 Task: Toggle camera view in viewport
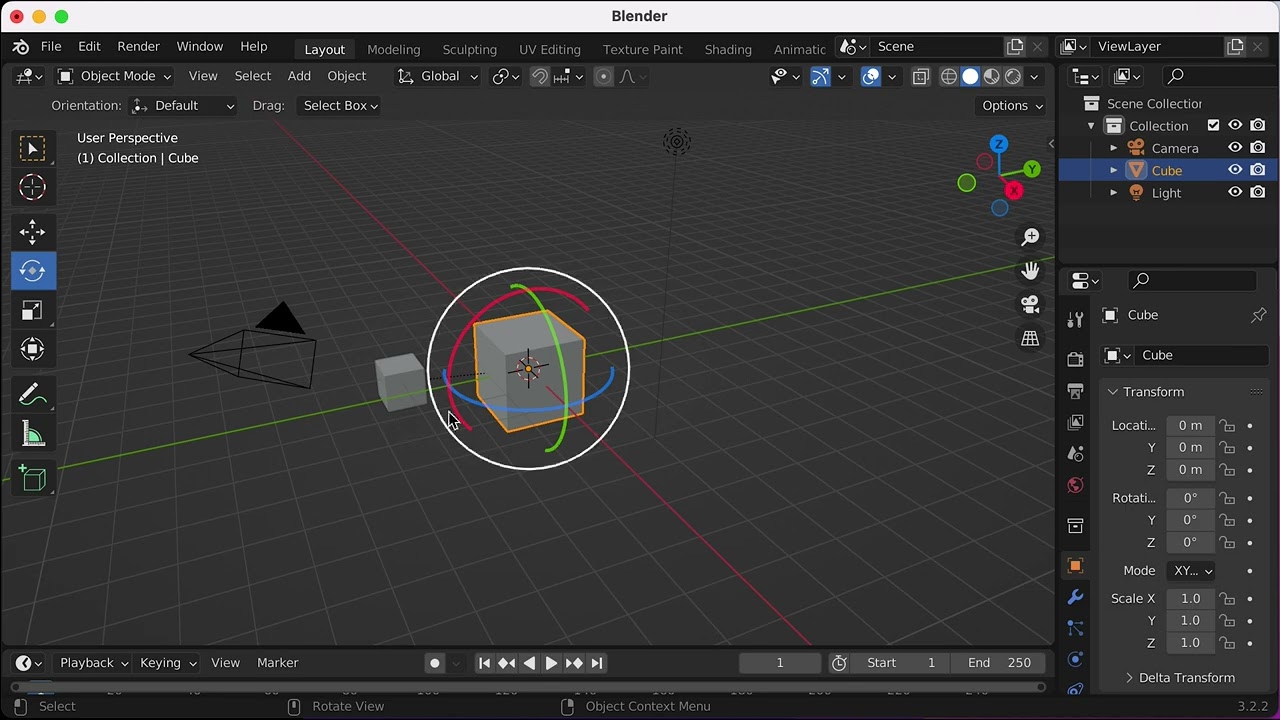coord(1030,304)
